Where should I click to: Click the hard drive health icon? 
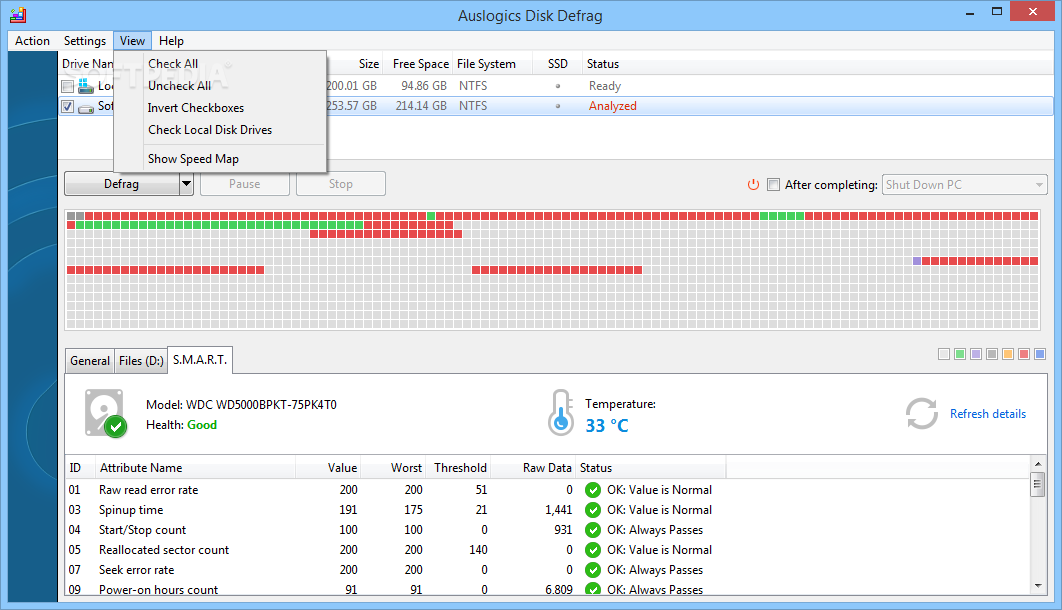coord(106,413)
